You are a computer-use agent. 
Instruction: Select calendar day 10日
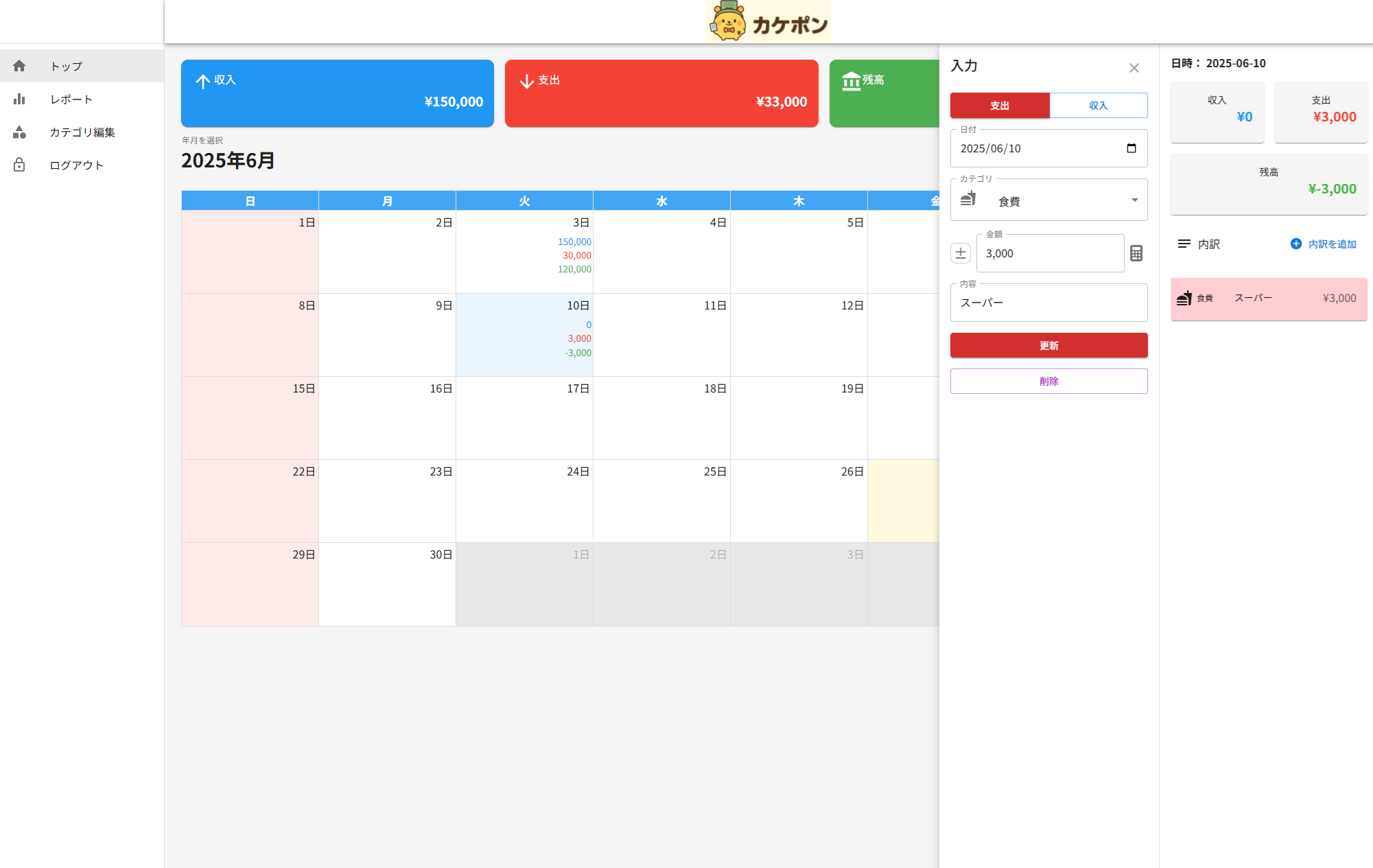(524, 335)
